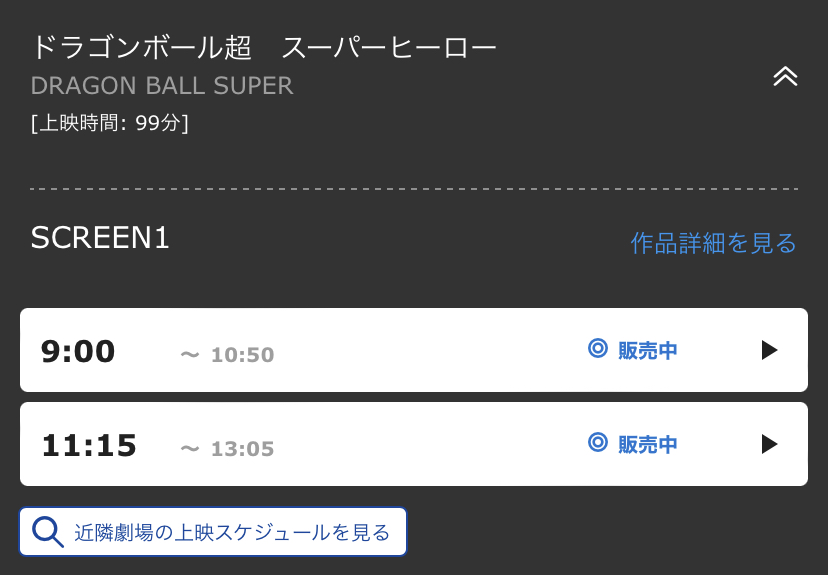Viewport: 828px width, 575px height.
Task: Click the ドラゴンボール超 スーパーヒーロー title
Action: coord(264,47)
